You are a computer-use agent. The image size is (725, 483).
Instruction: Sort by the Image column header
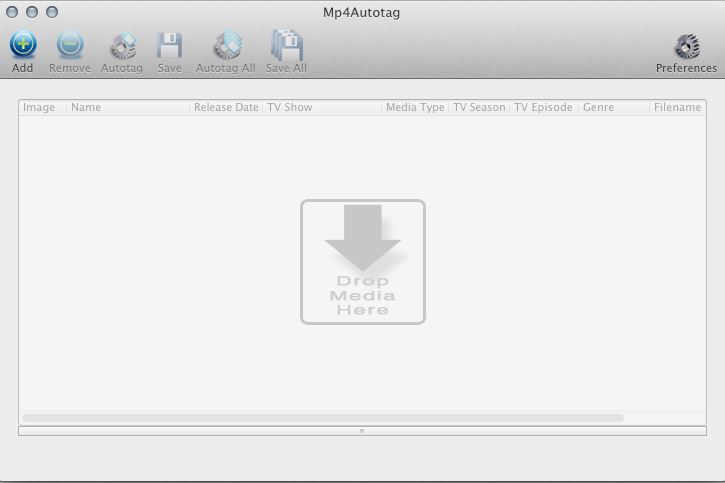(x=41, y=108)
